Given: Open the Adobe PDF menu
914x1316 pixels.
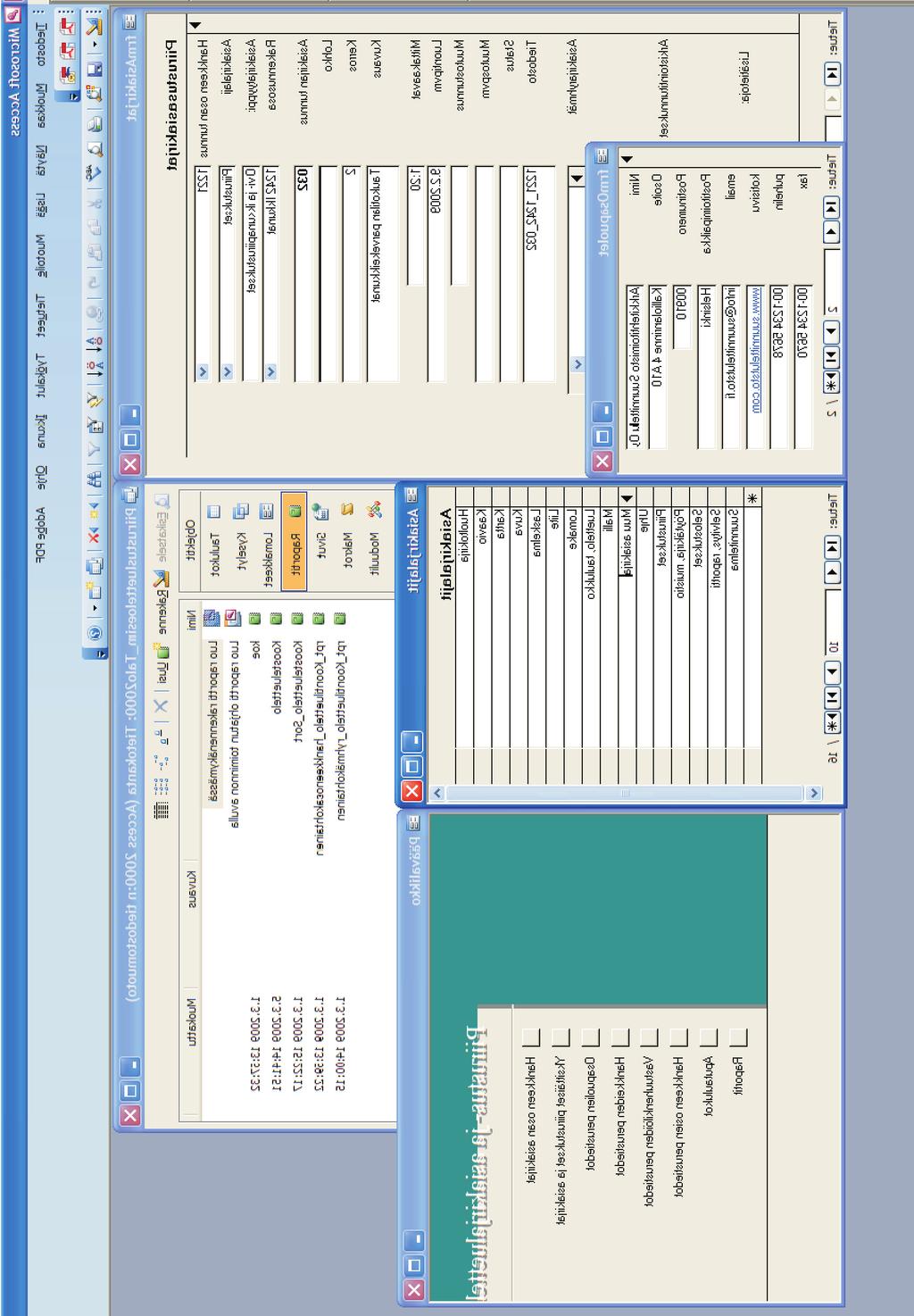Looking at the screenshot, I should [x=41, y=536].
